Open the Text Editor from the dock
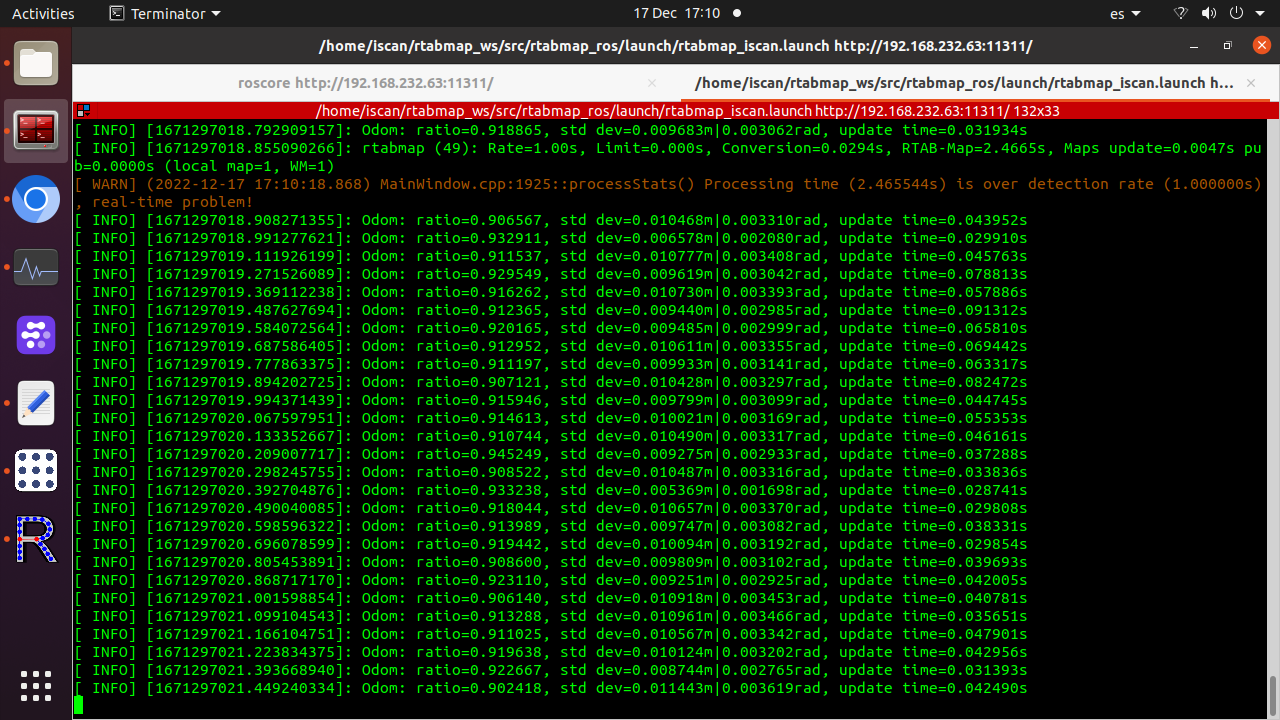The height and width of the screenshot is (720, 1280). (x=36, y=403)
